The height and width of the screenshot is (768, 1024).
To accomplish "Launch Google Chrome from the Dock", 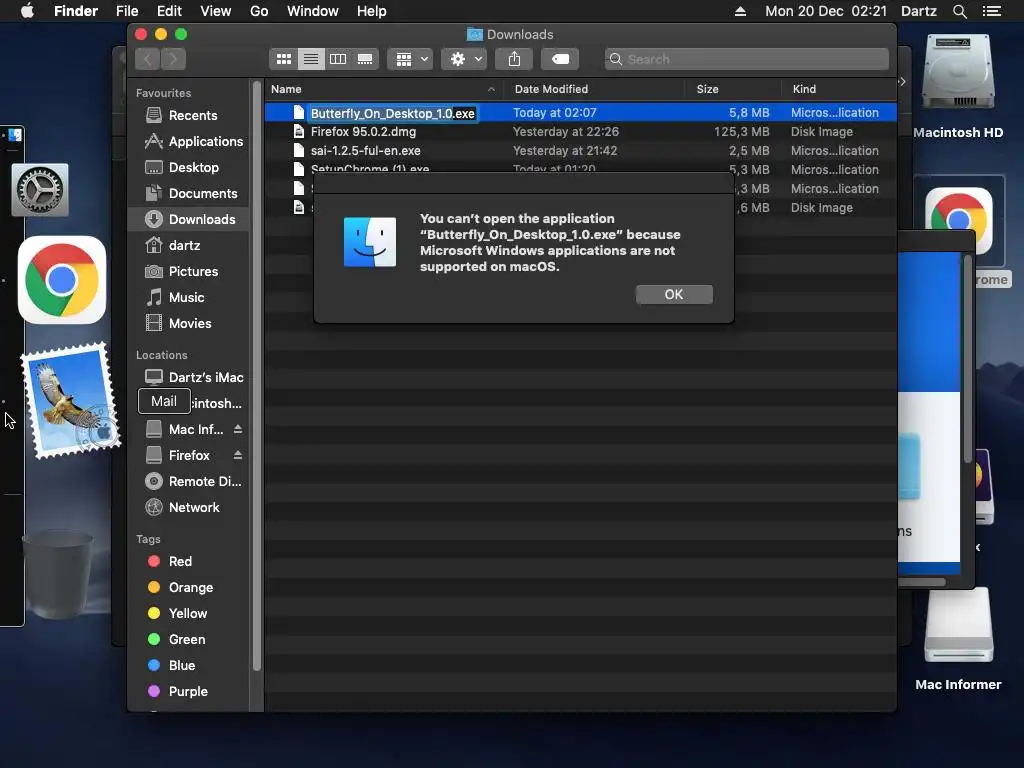I will (62, 280).
